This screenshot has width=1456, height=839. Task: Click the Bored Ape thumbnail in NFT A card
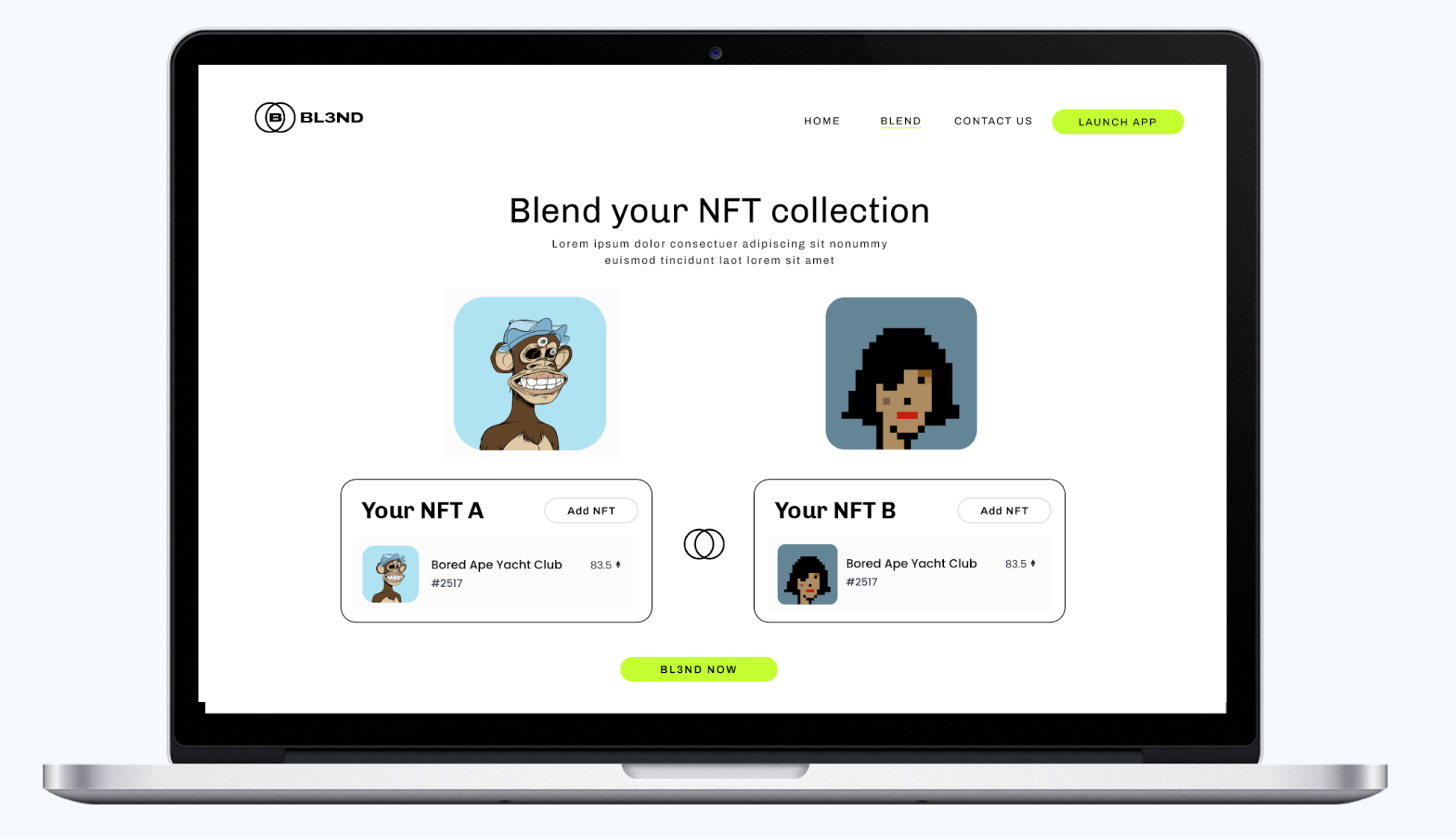pyautogui.click(x=390, y=572)
